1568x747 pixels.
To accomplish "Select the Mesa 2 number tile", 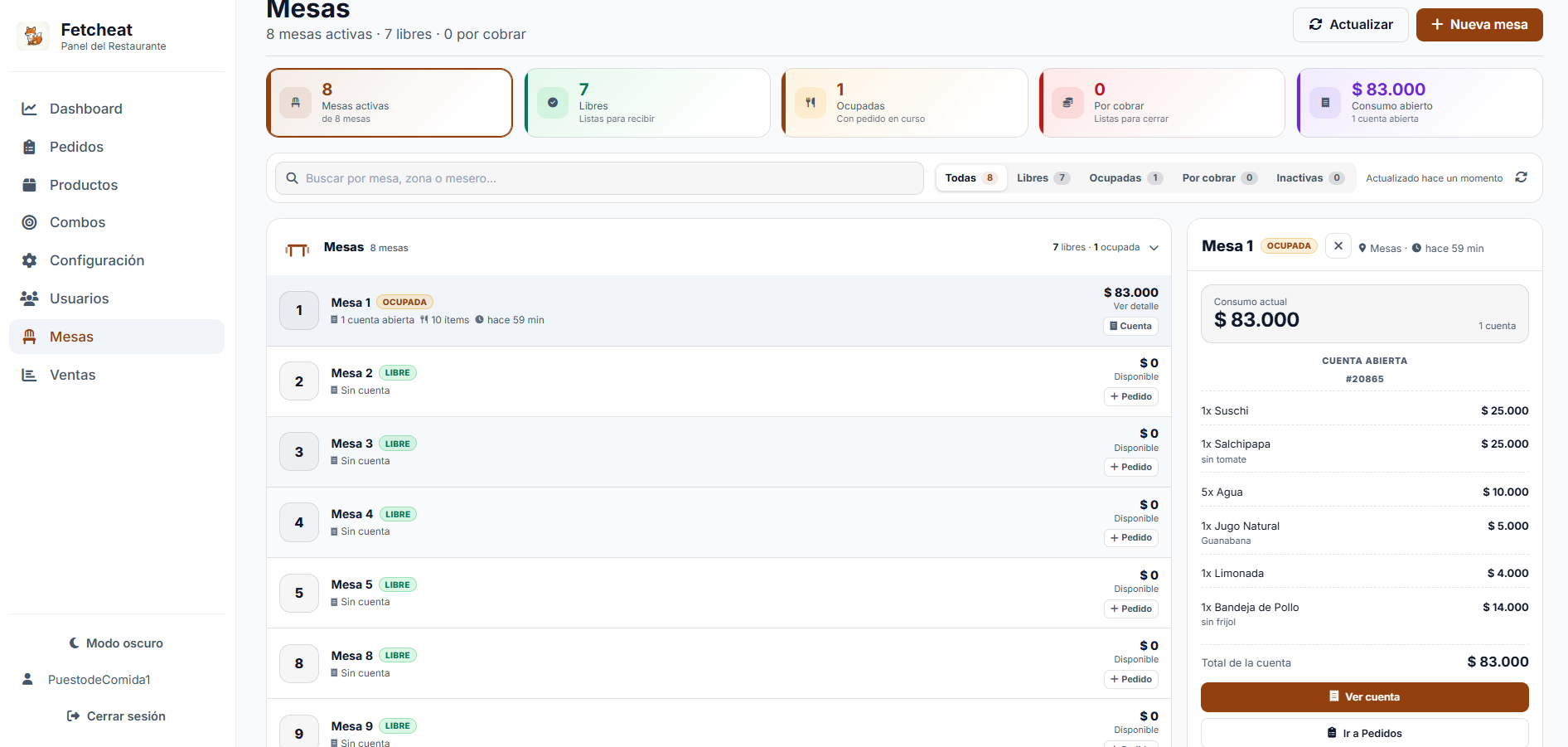I will [299, 381].
